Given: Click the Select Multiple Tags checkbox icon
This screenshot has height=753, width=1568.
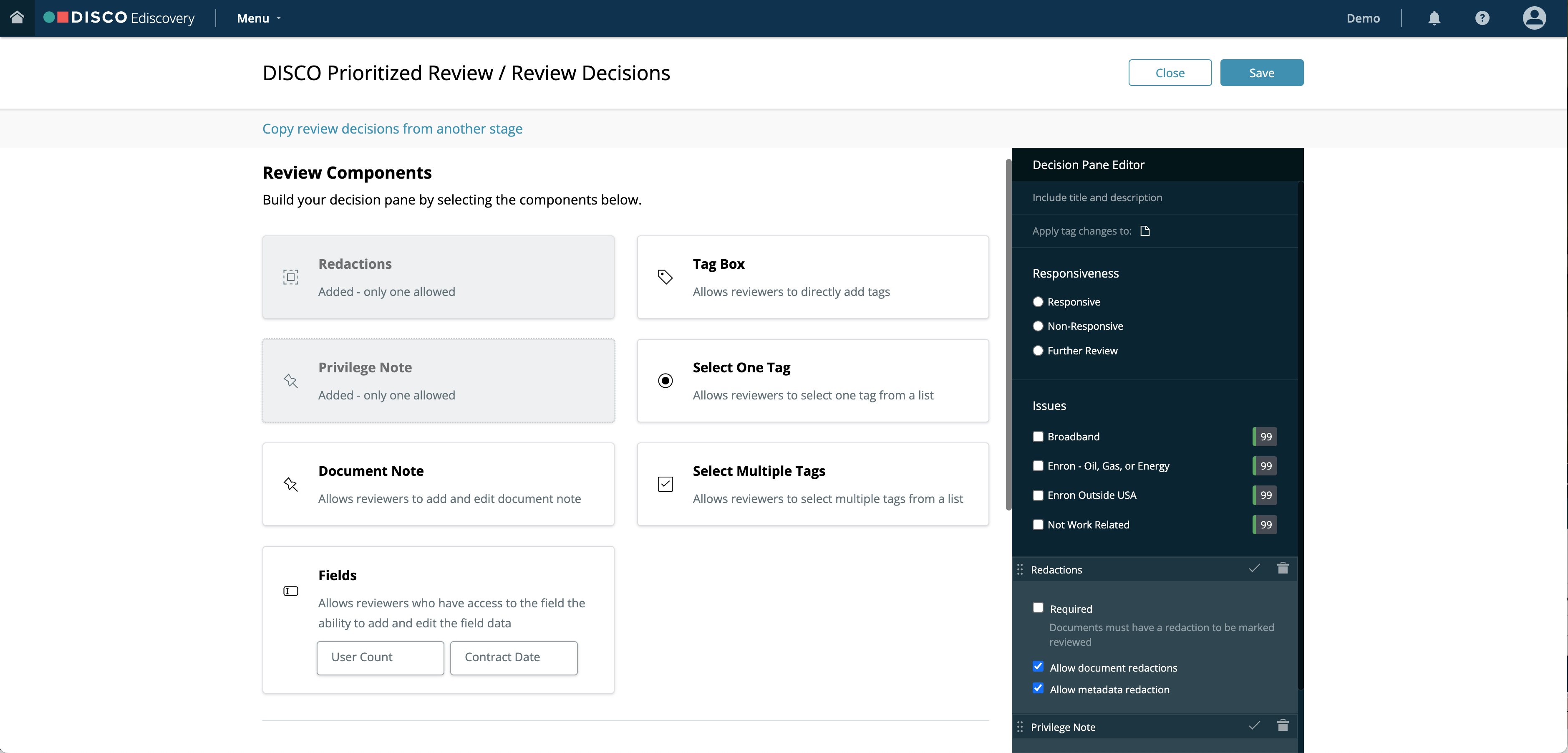Looking at the screenshot, I should point(666,484).
